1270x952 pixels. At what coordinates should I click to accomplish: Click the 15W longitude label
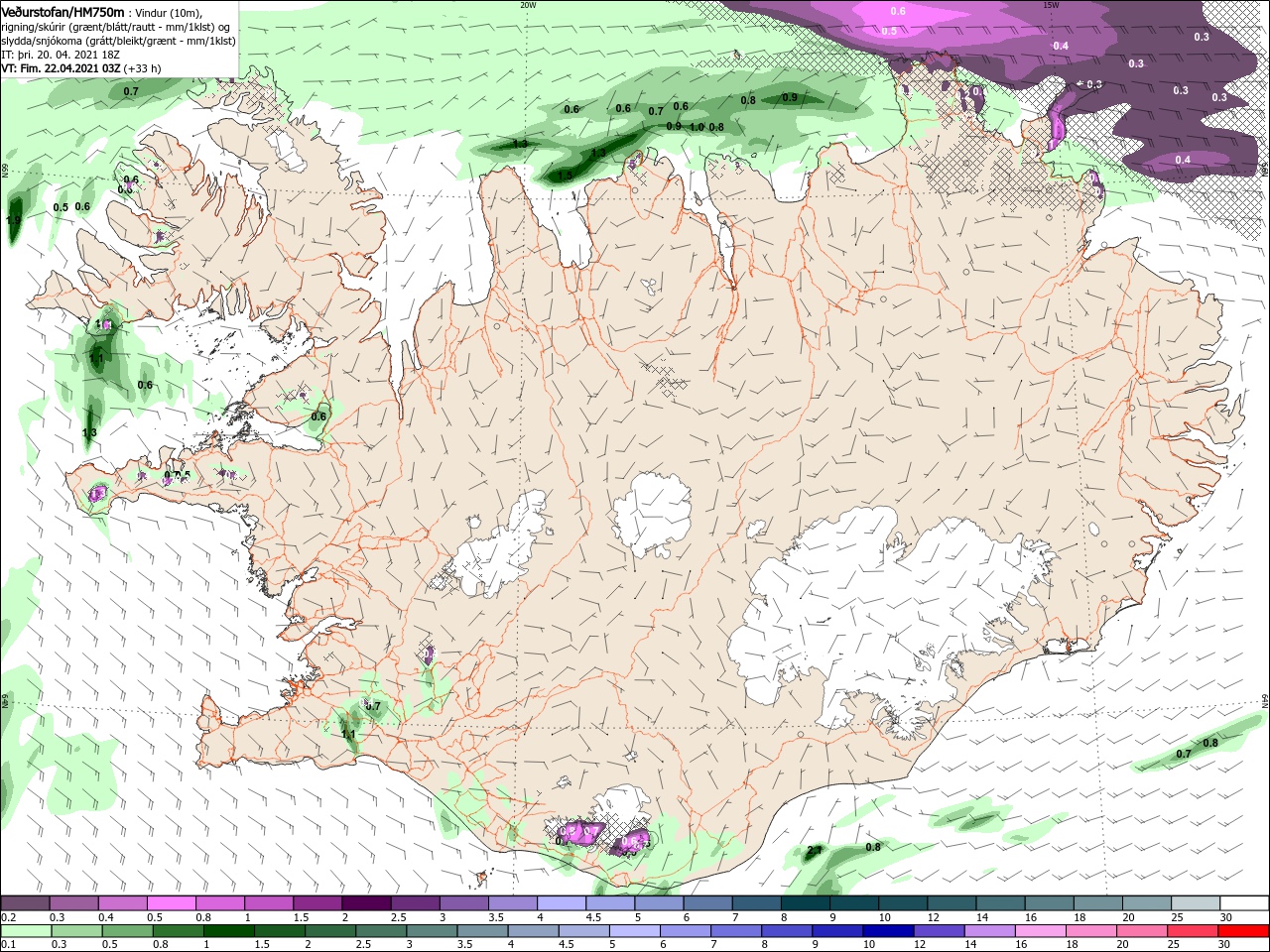coord(1051,5)
